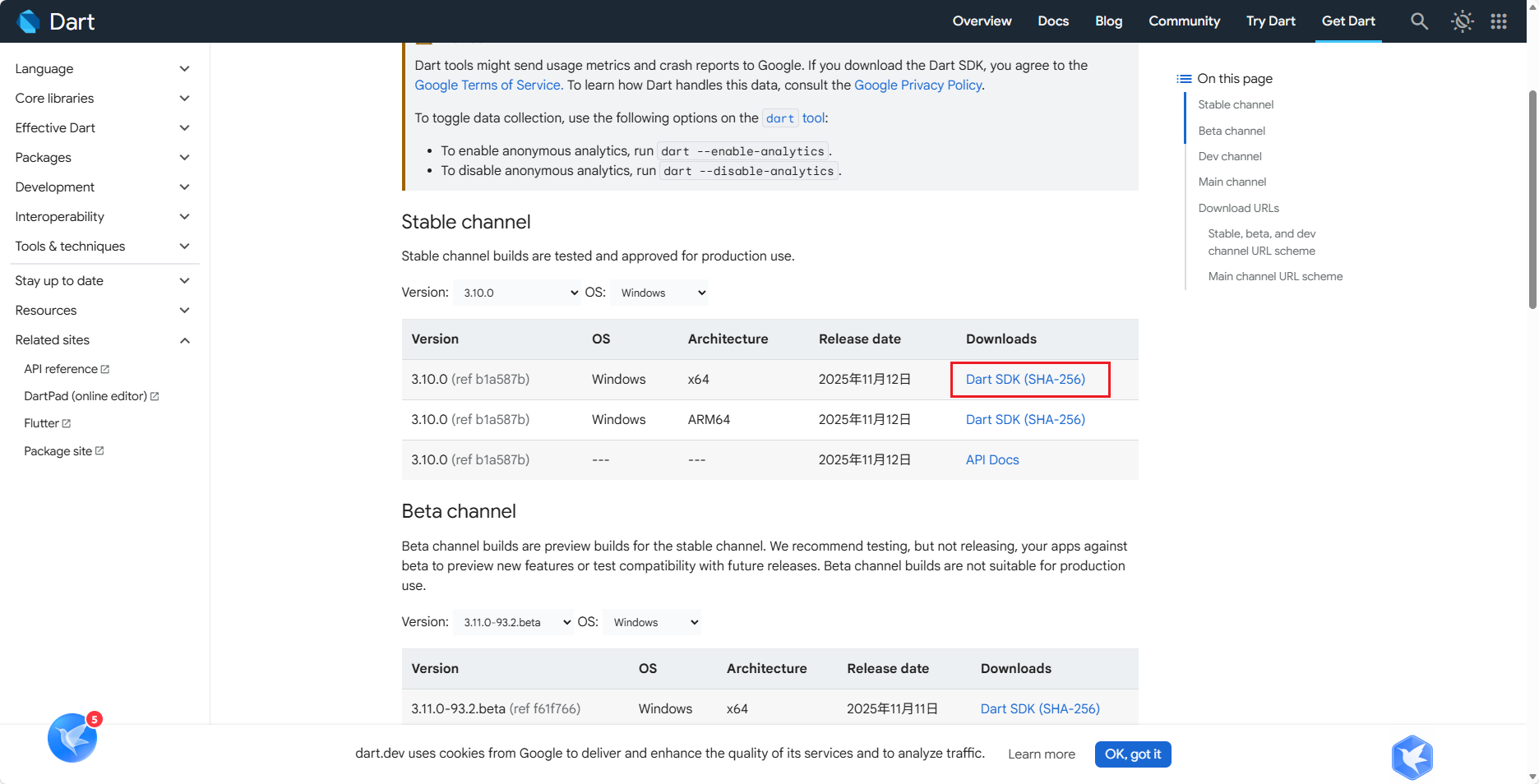Collapse the Related sites sidebar section

point(104,340)
